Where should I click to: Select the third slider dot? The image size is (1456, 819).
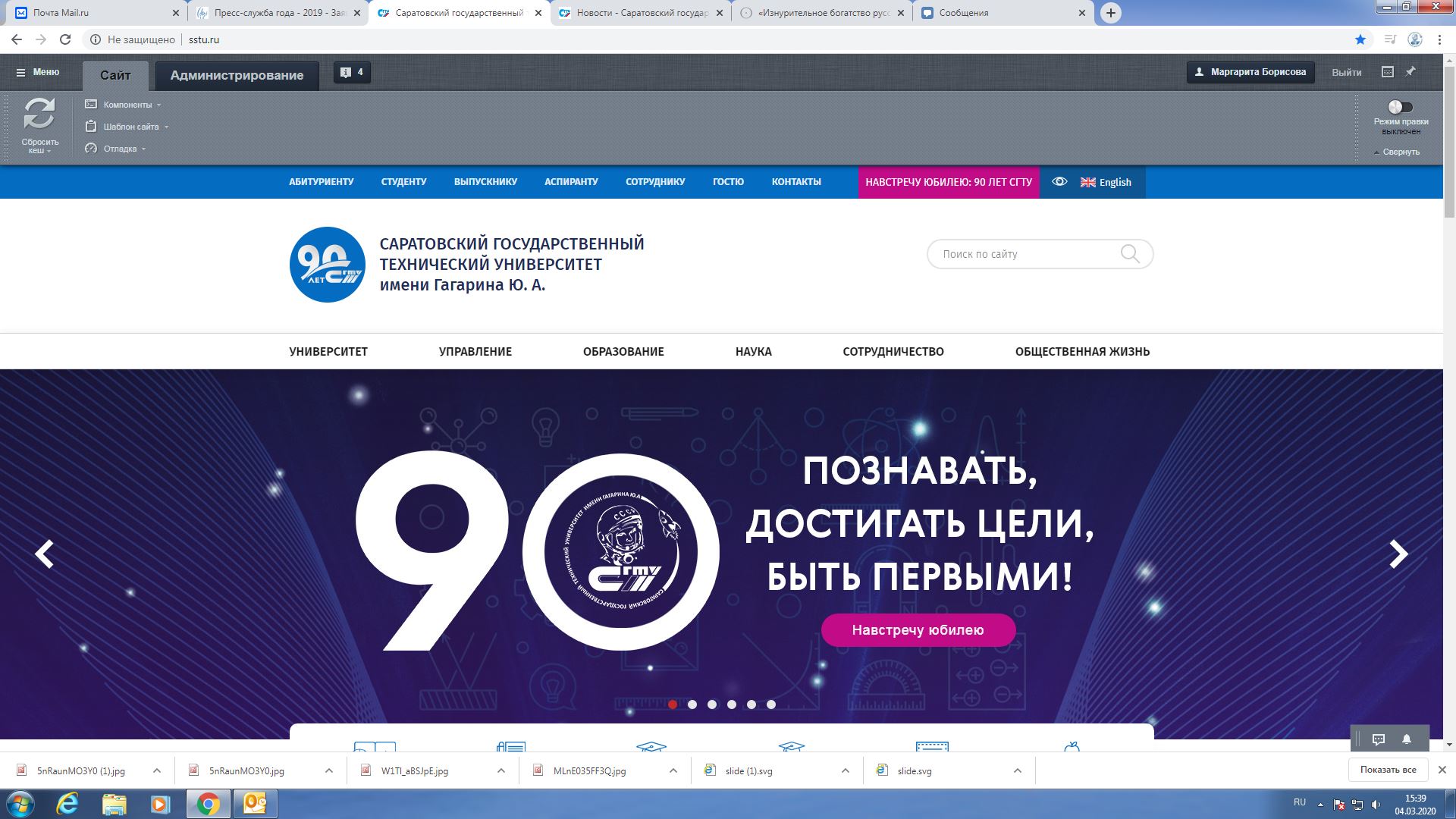(712, 704)
